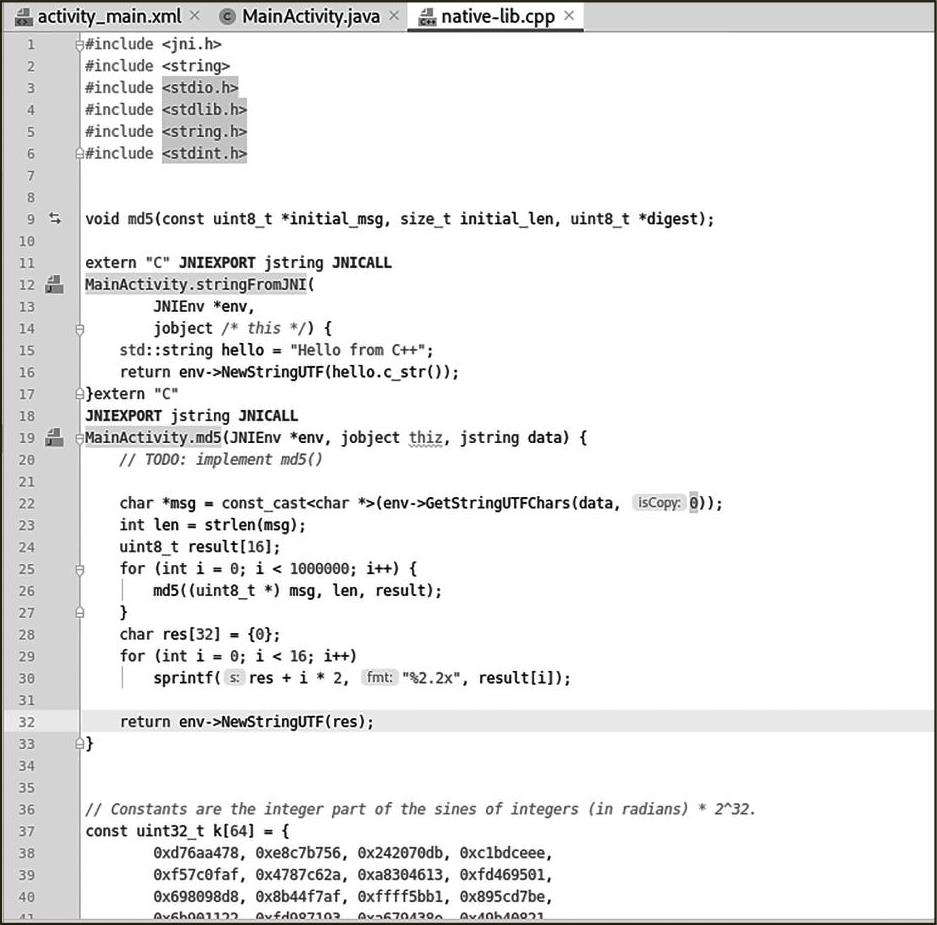This screenshot has width=937, height=925.
Task: Click the constant 0x895cd7be
Action: pos(501,897)
